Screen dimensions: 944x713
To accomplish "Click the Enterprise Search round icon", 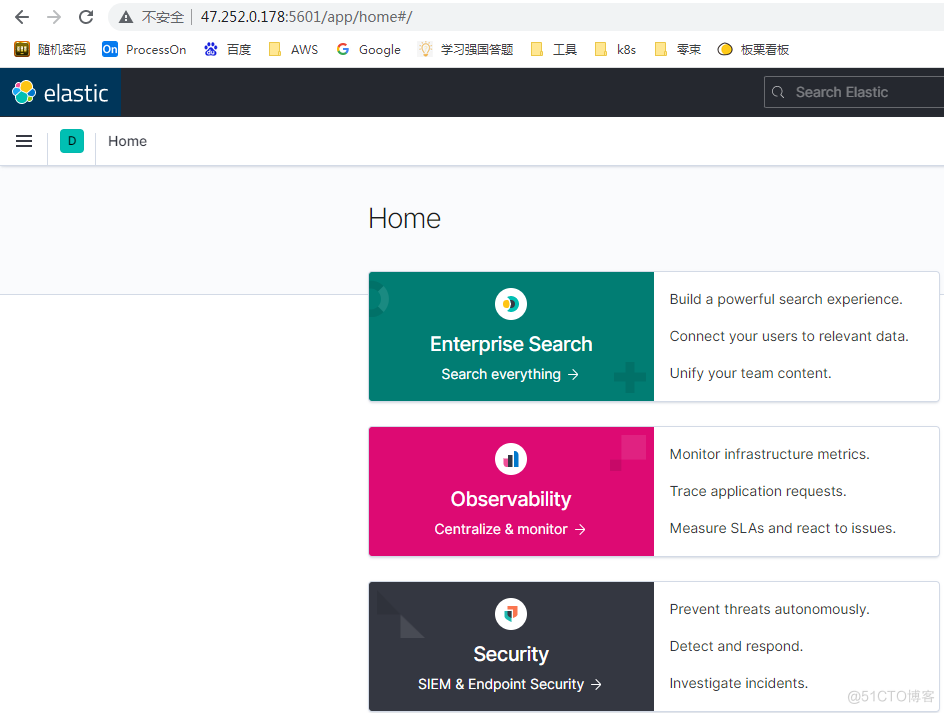I will (511, 304).
